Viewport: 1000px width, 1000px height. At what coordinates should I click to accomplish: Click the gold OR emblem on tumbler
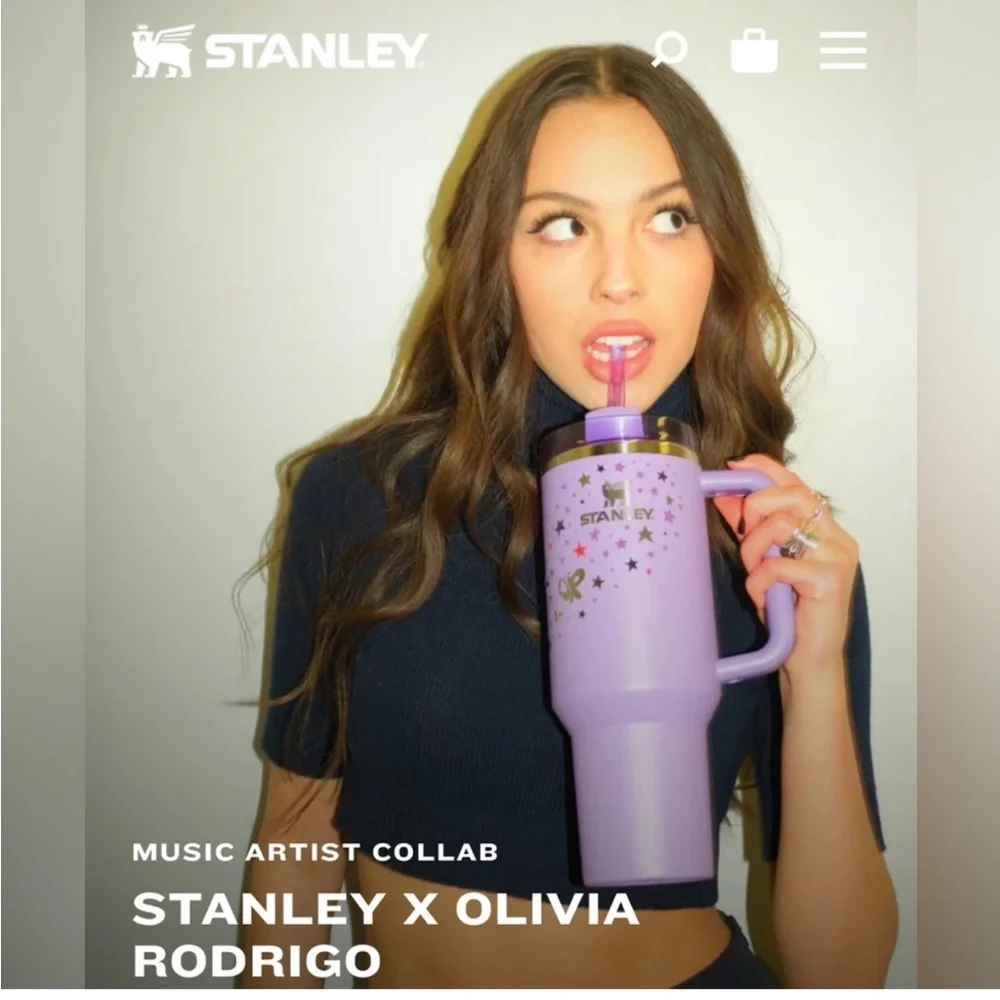(x=570, y=585)
